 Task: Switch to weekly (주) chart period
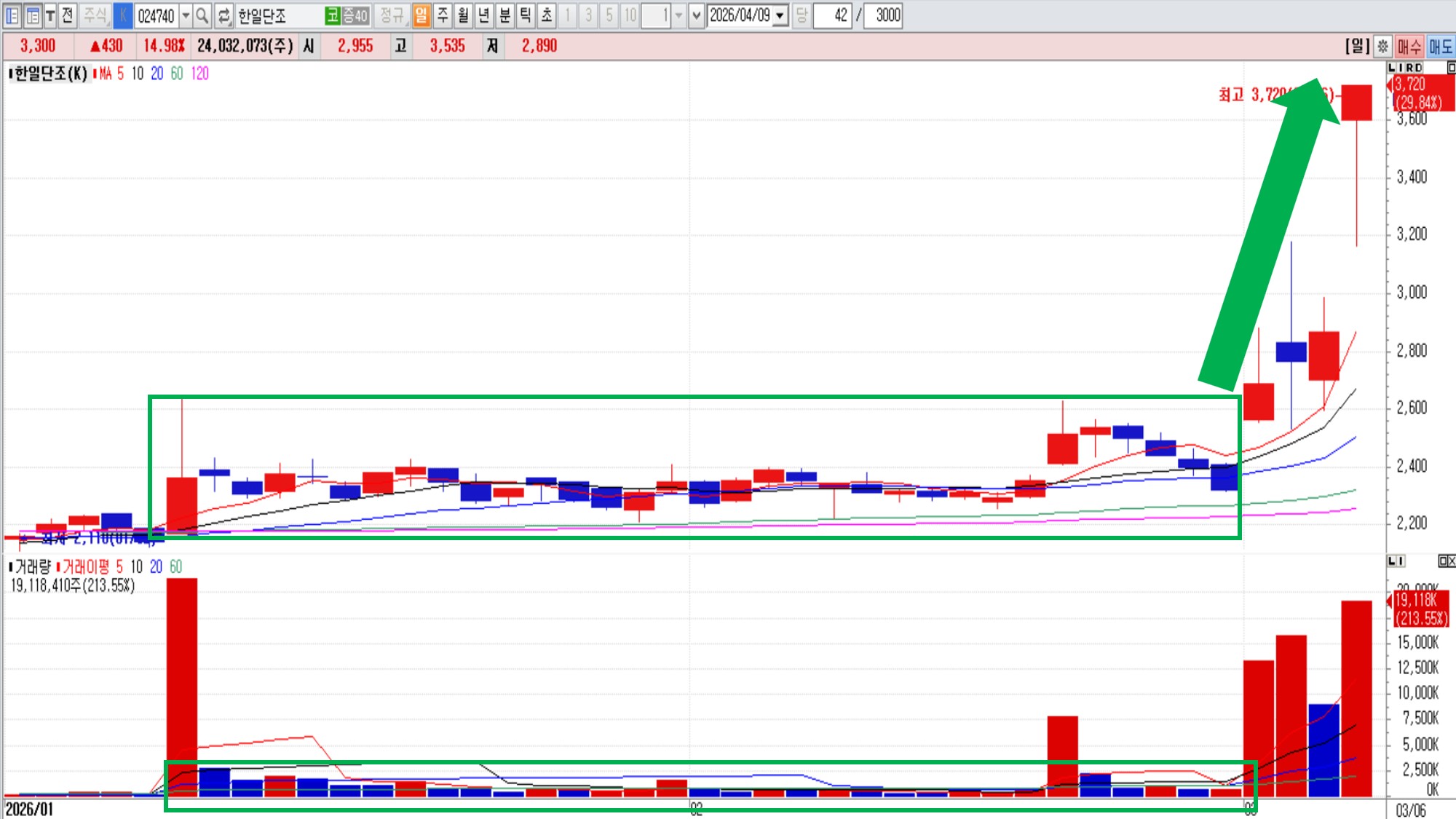443,15
